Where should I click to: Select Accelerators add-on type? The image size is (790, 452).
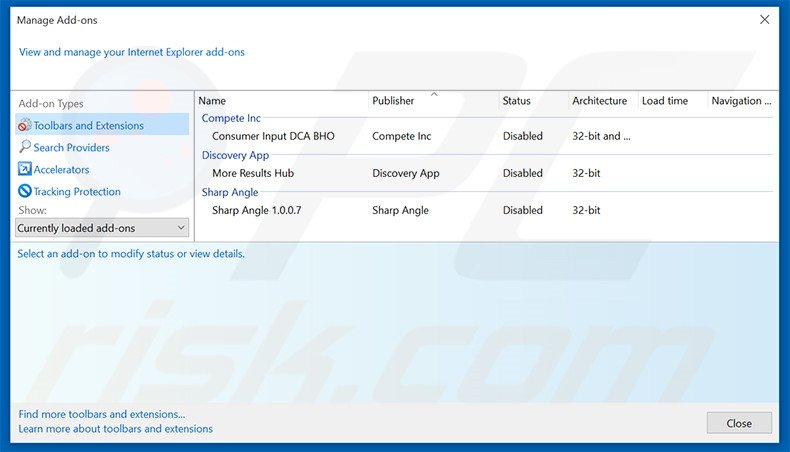click(61, 169)
